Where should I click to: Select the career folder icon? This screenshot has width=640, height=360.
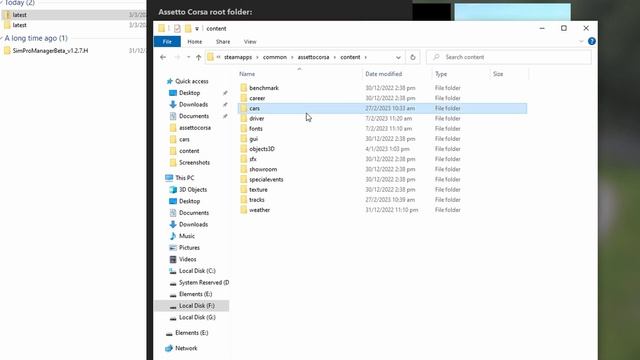point(244,98)
